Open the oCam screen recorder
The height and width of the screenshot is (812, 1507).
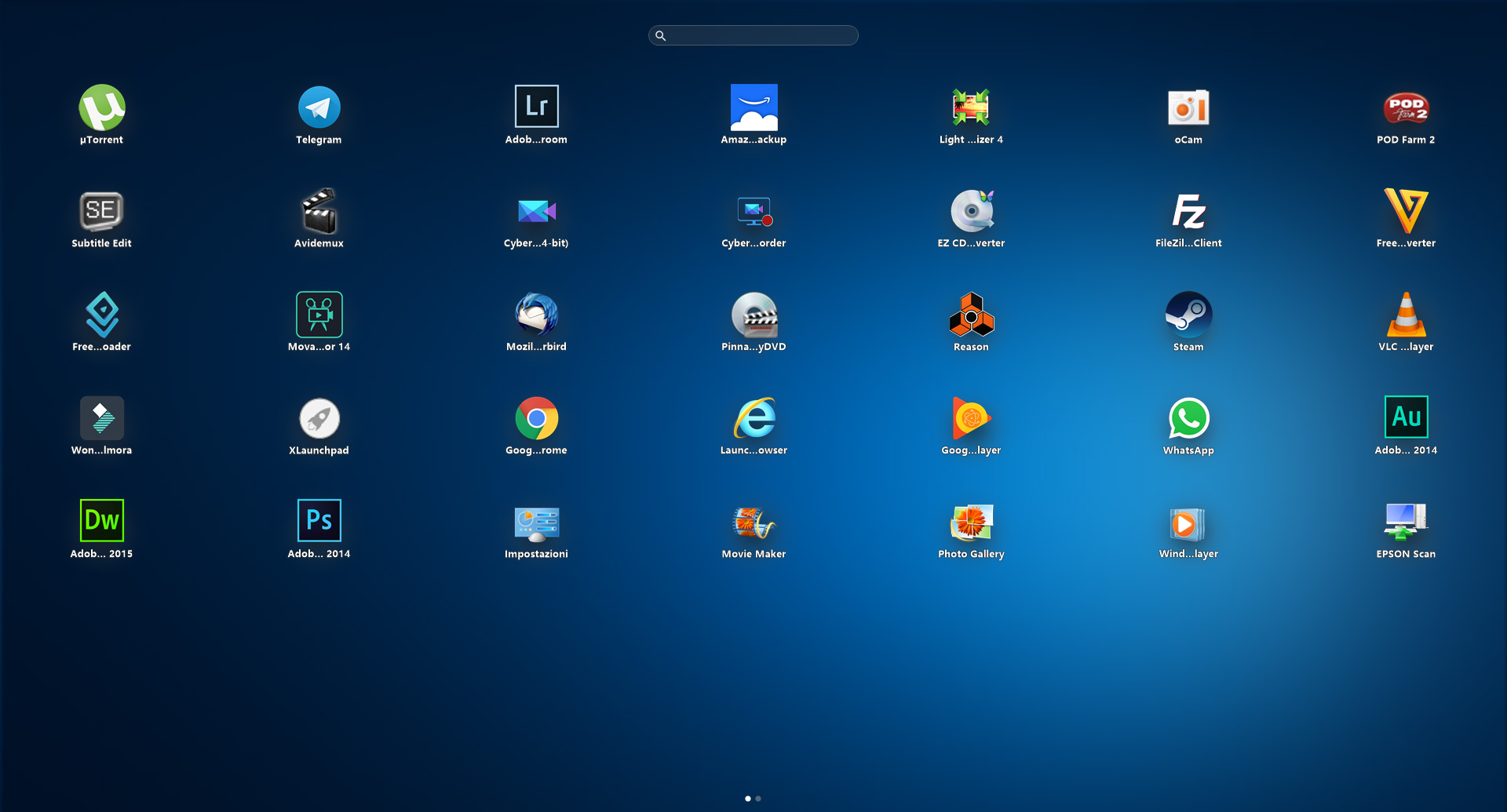(1188, 107)
